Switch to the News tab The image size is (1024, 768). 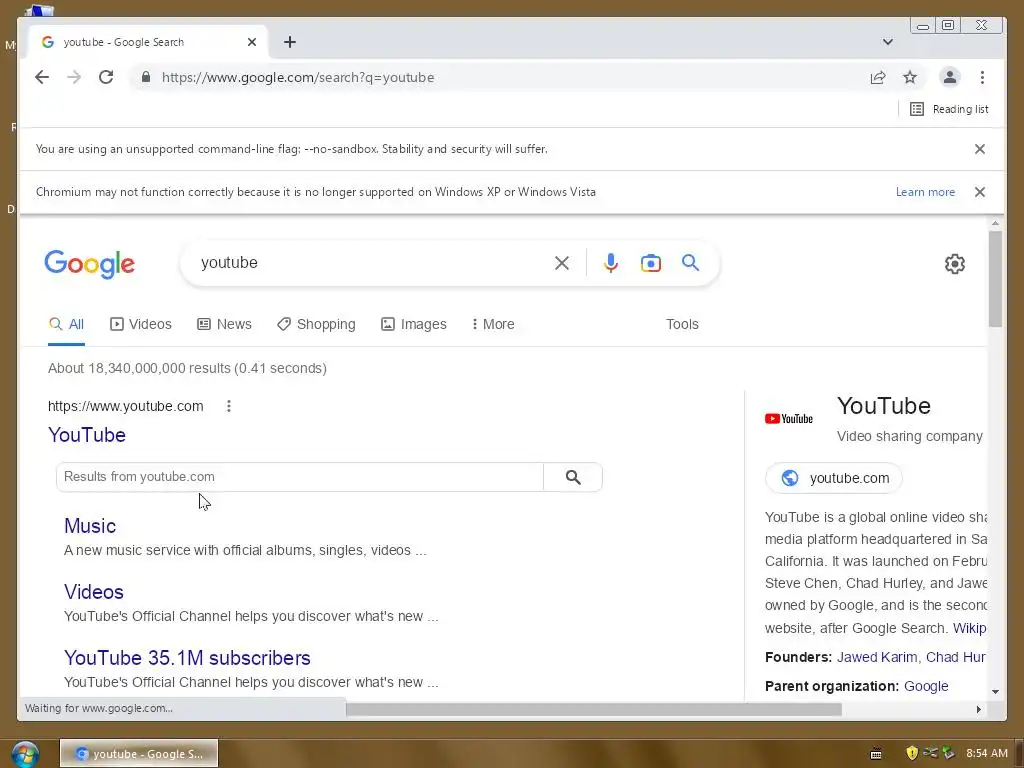224,325
